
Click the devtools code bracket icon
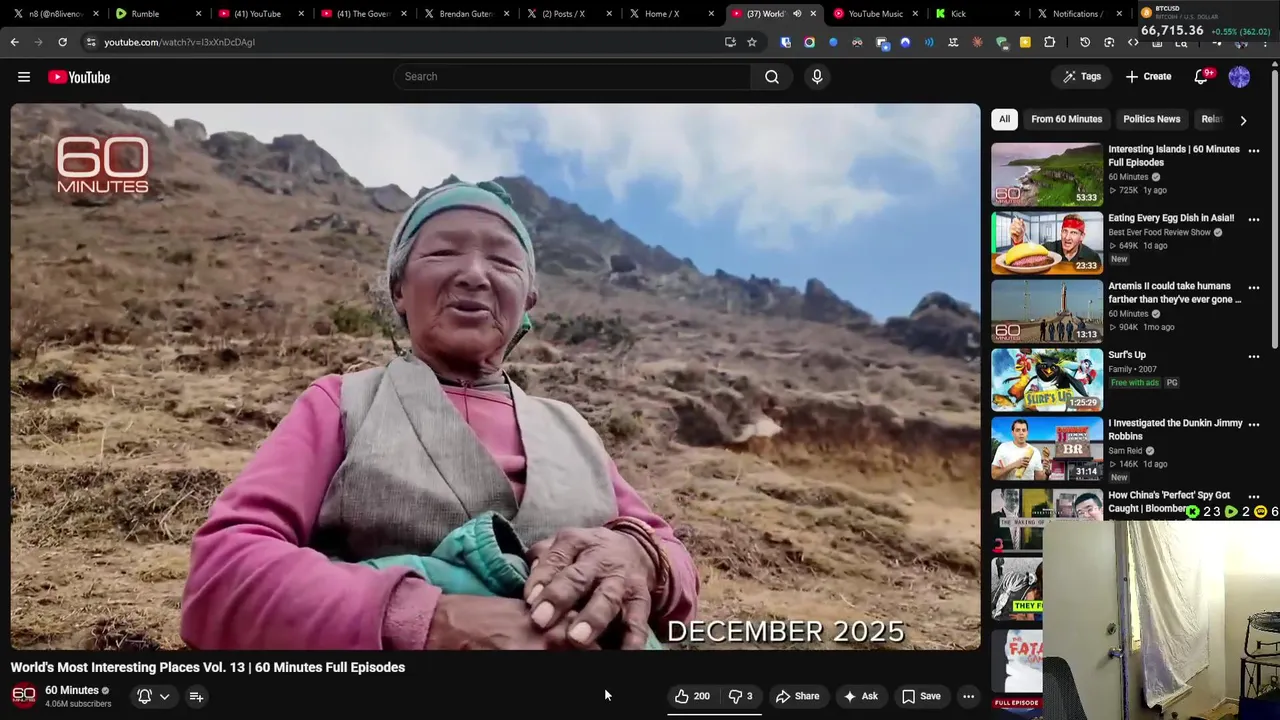coord(1133,42)
